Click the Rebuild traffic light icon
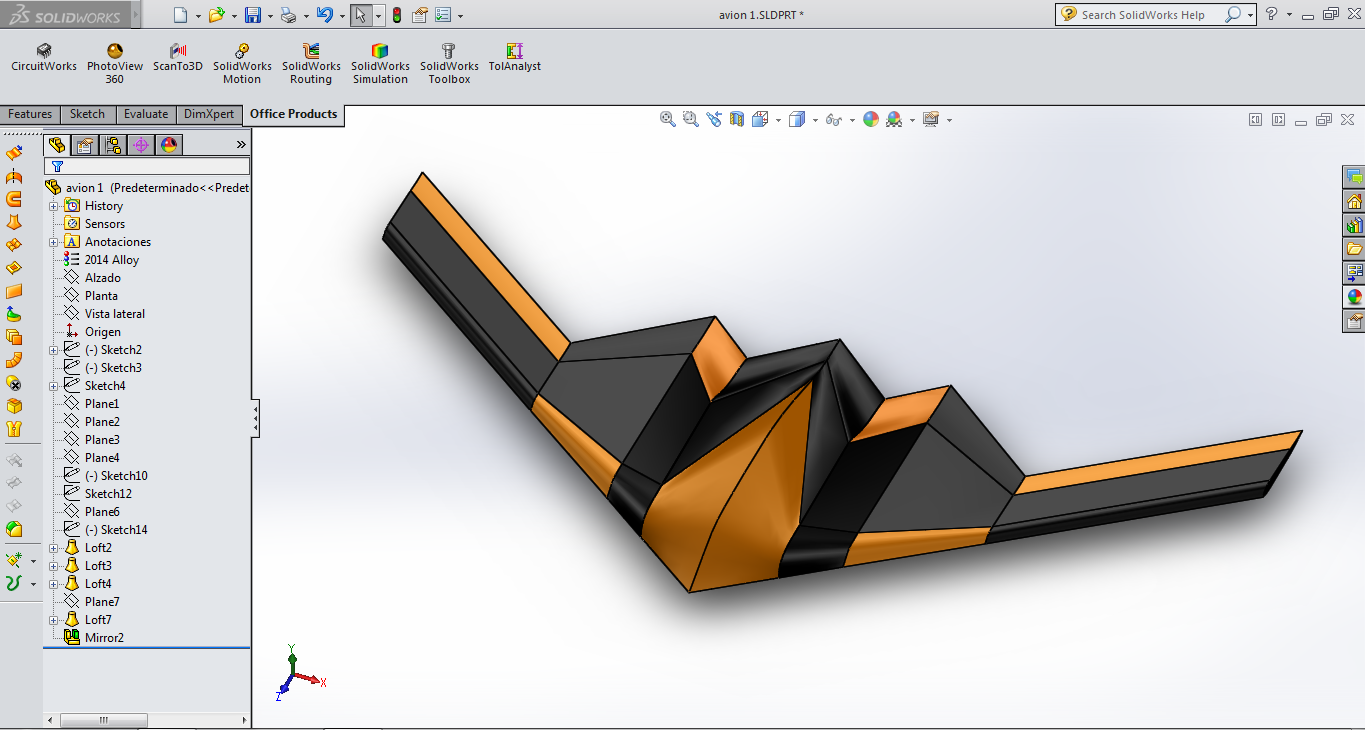This screenshot has width=1365, height=730. coord(397,15)
